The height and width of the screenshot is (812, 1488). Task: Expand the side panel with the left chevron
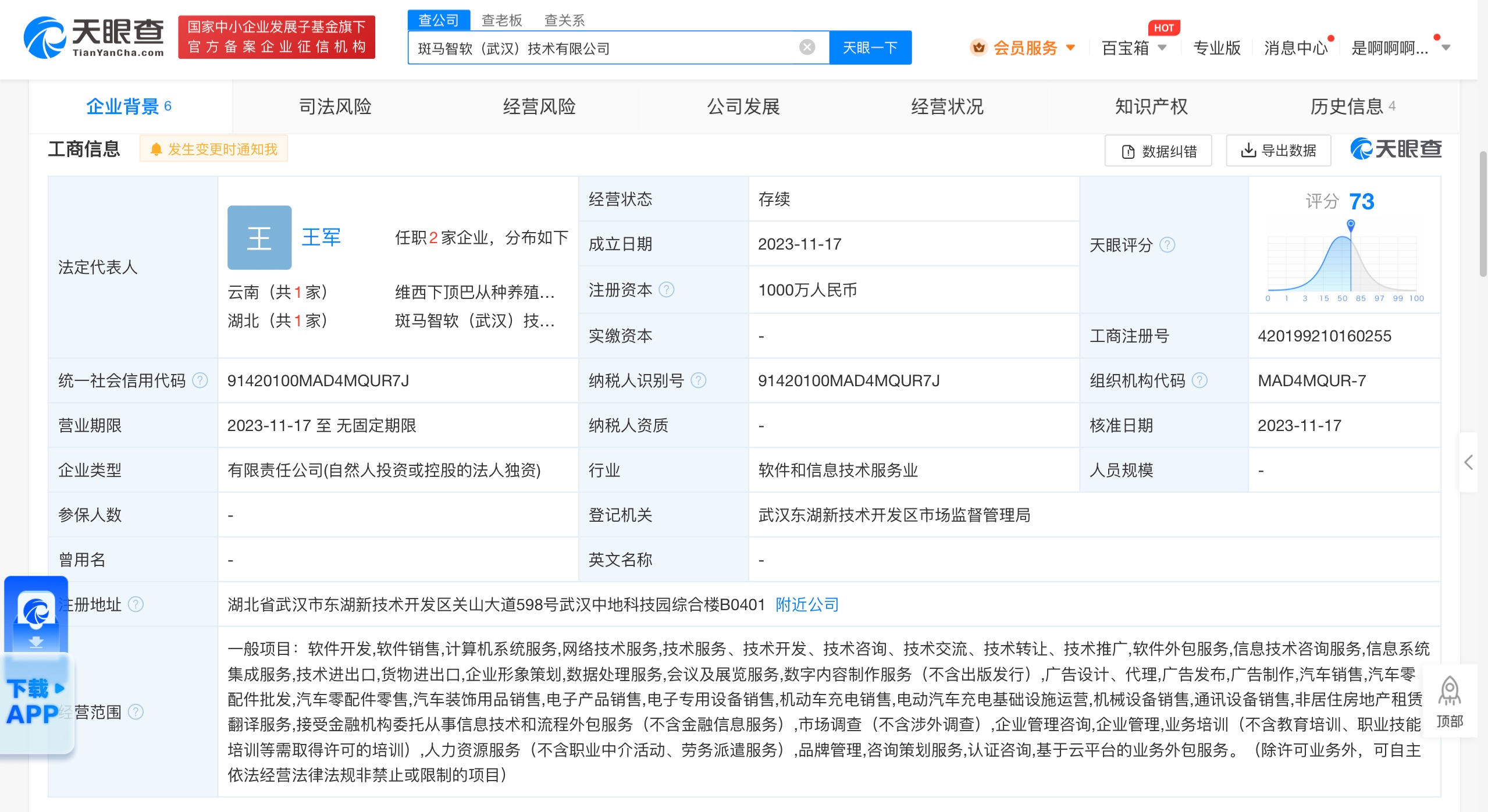[1468, 462]
